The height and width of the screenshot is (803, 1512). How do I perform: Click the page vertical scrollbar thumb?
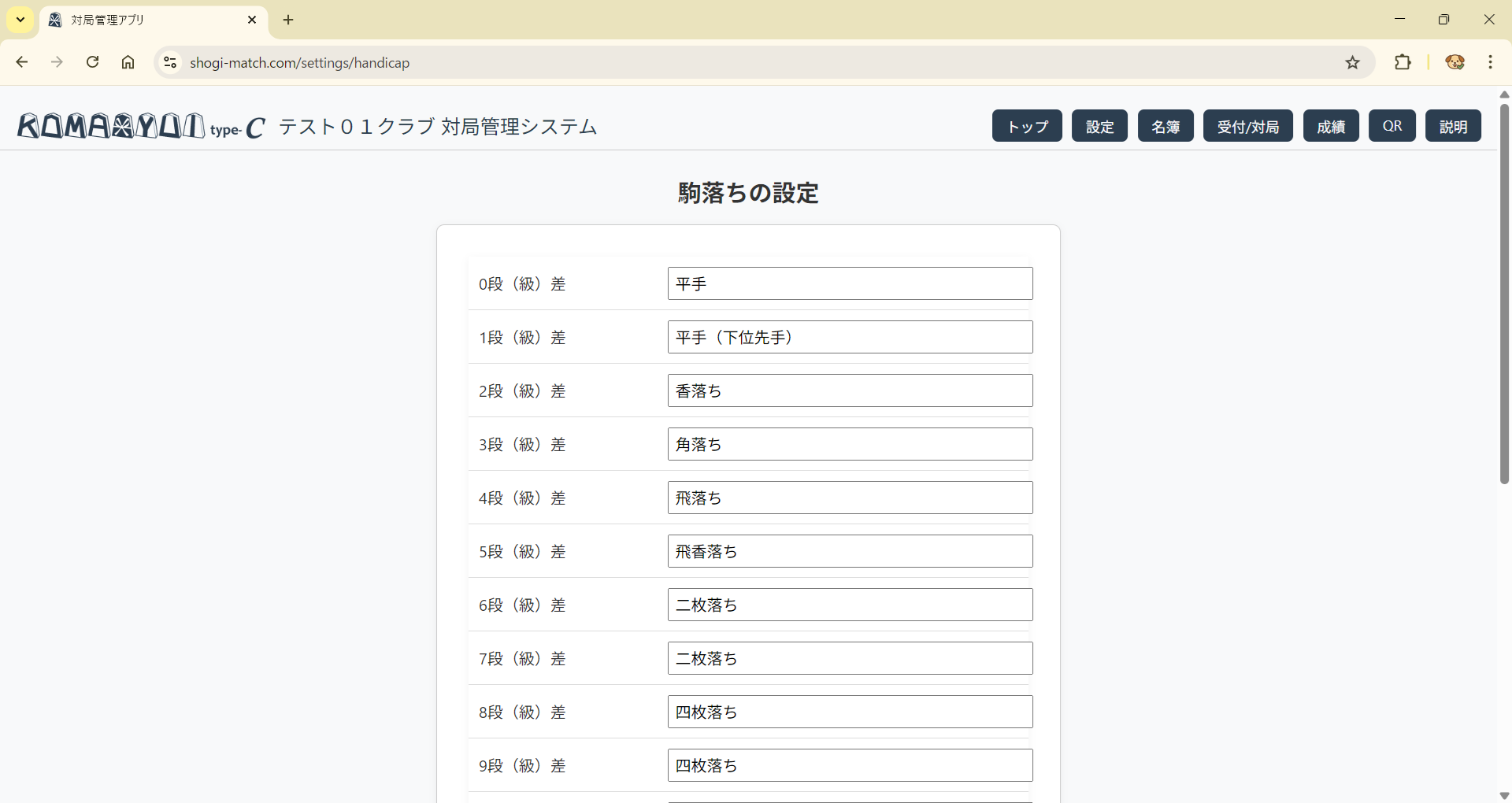pyautogui.click(x=1504, y=291)
